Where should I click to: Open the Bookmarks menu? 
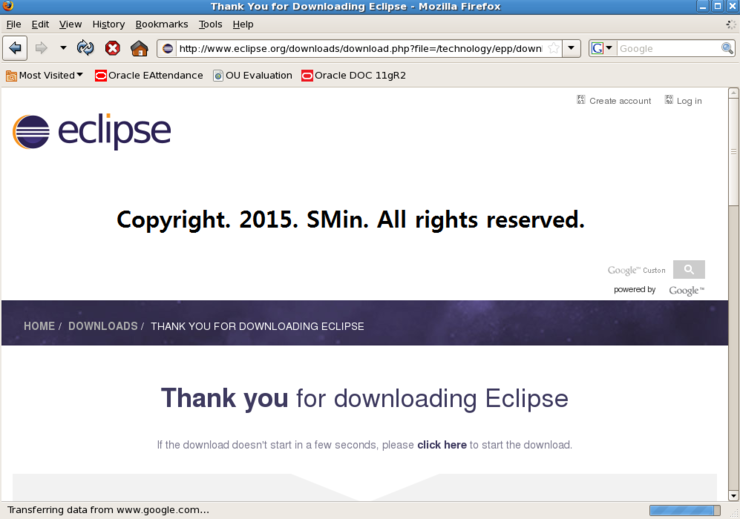(161, 24)
